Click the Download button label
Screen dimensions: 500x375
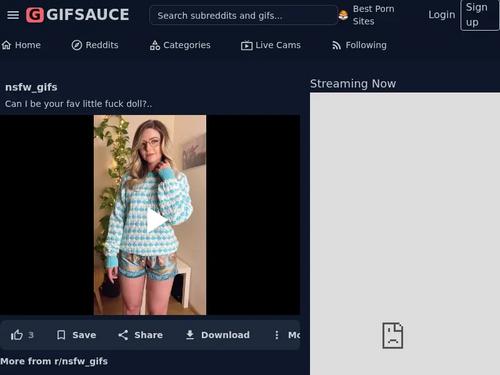click(225, 335)
